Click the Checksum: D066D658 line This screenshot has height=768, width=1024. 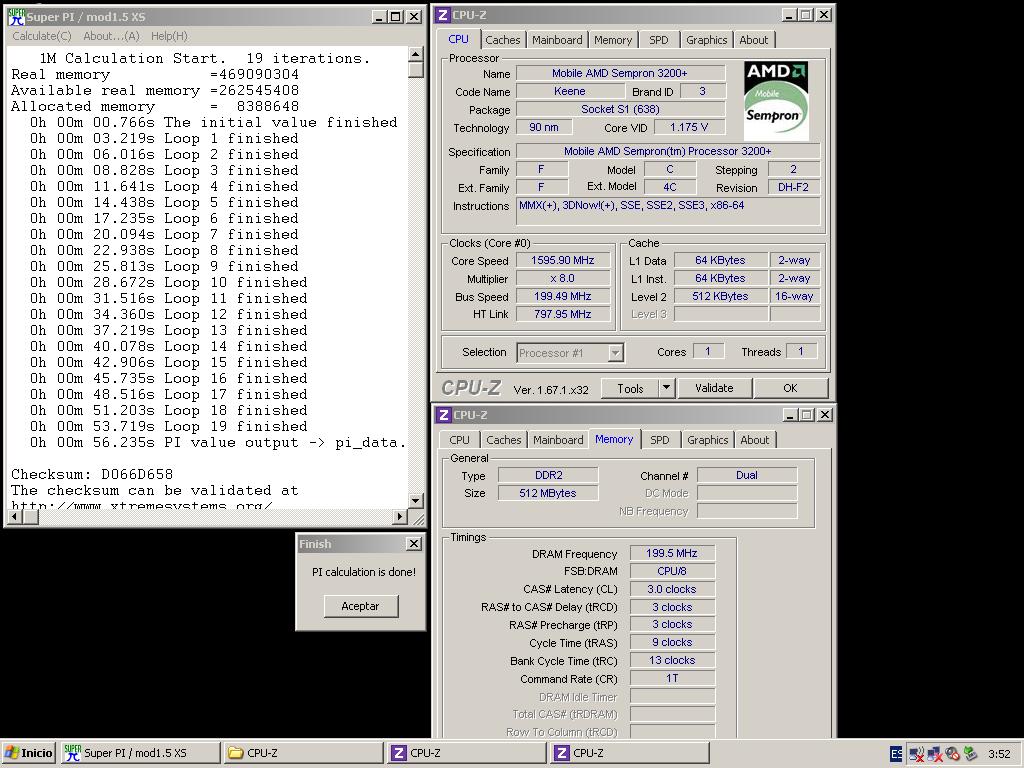(x=92, y=474)
